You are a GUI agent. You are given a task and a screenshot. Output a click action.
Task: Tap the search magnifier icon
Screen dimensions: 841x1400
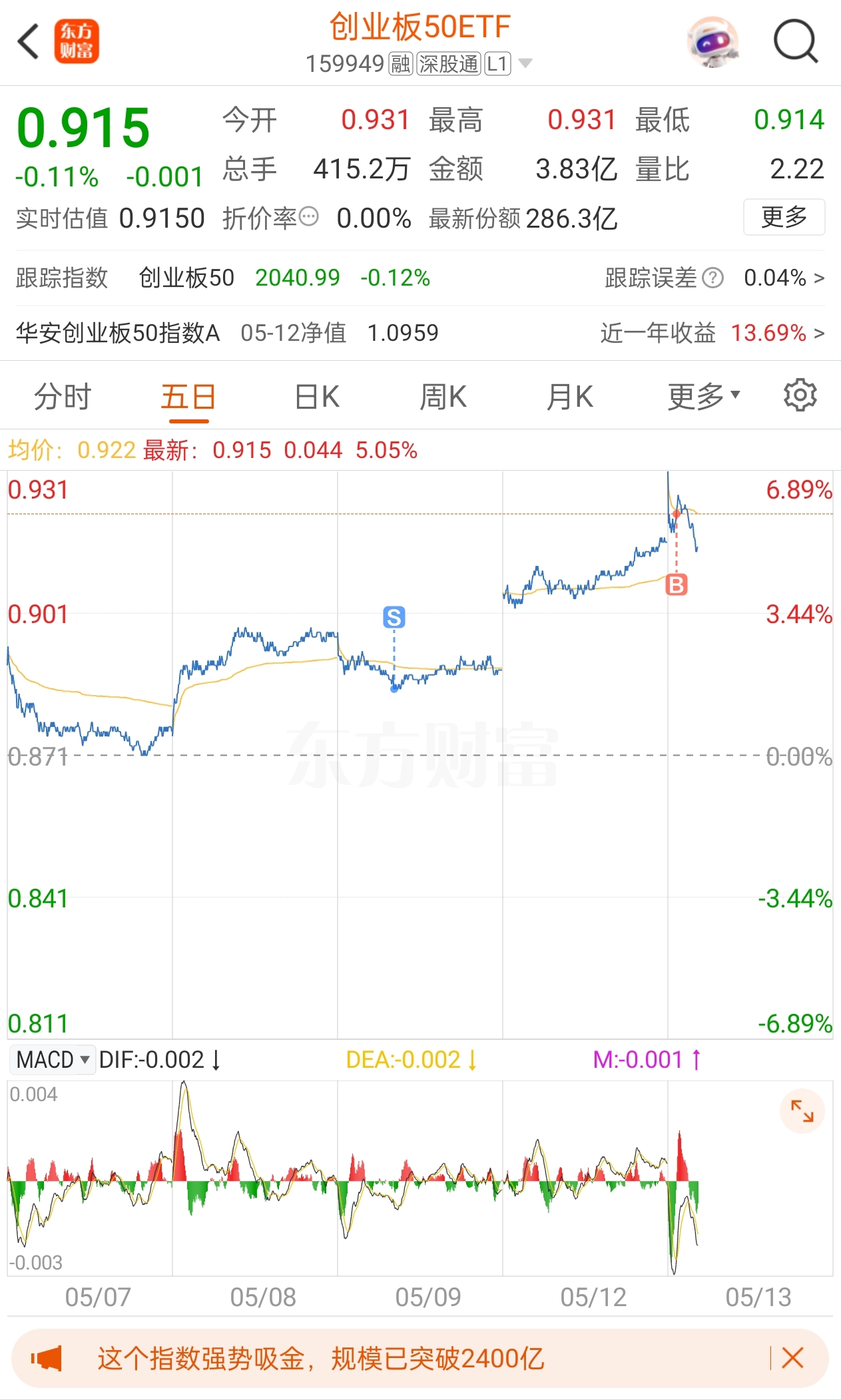click(x=796, y=42)
